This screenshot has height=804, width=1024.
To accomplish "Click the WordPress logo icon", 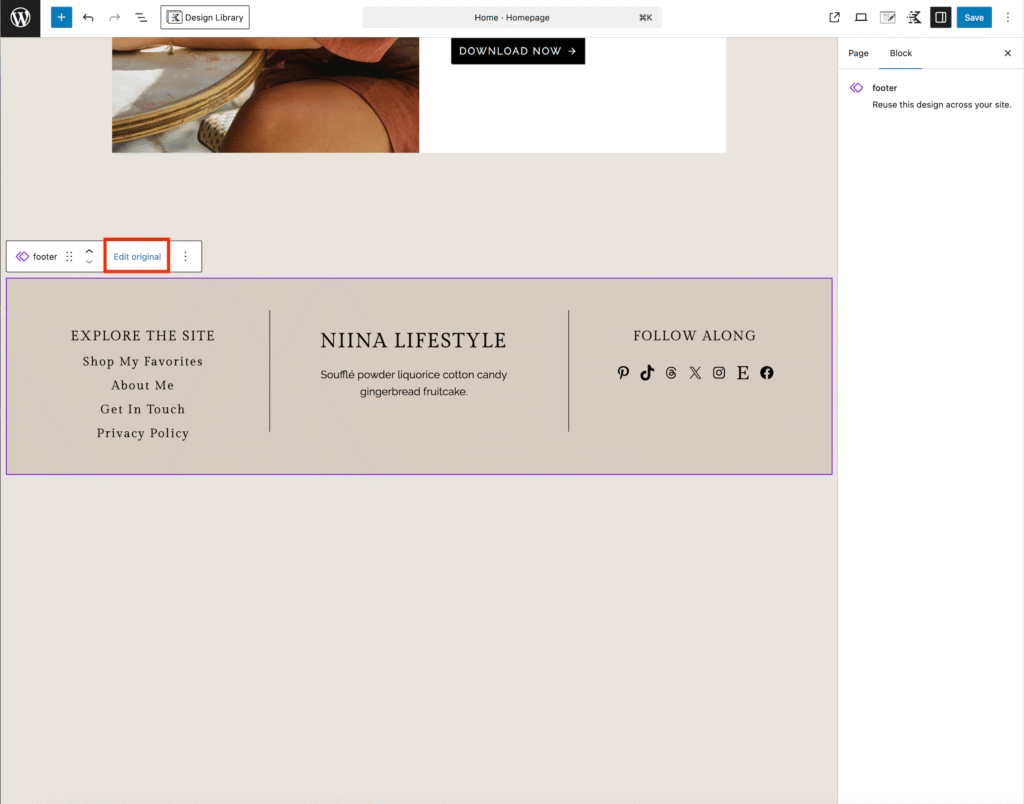I will point(20,18).
